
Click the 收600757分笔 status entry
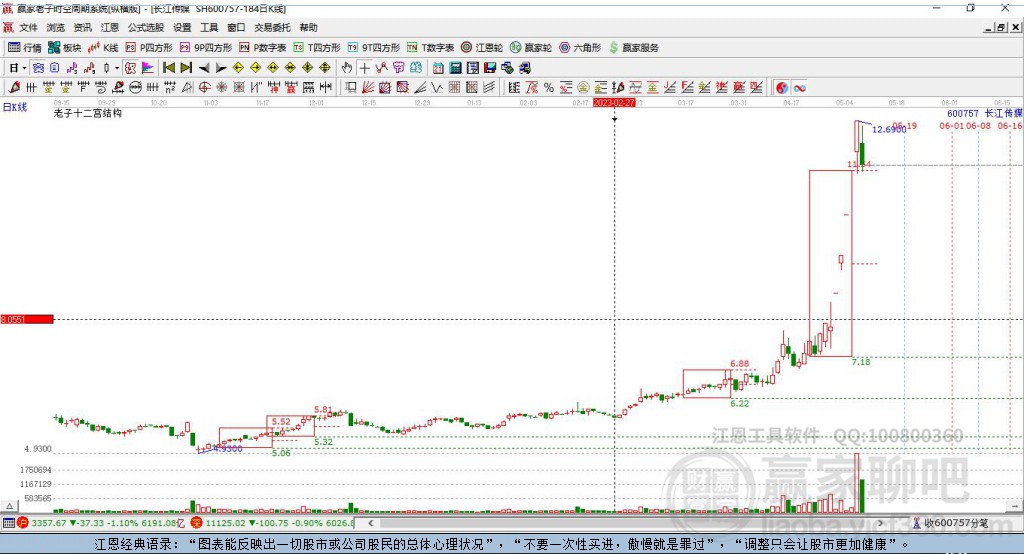pos(951,523)
